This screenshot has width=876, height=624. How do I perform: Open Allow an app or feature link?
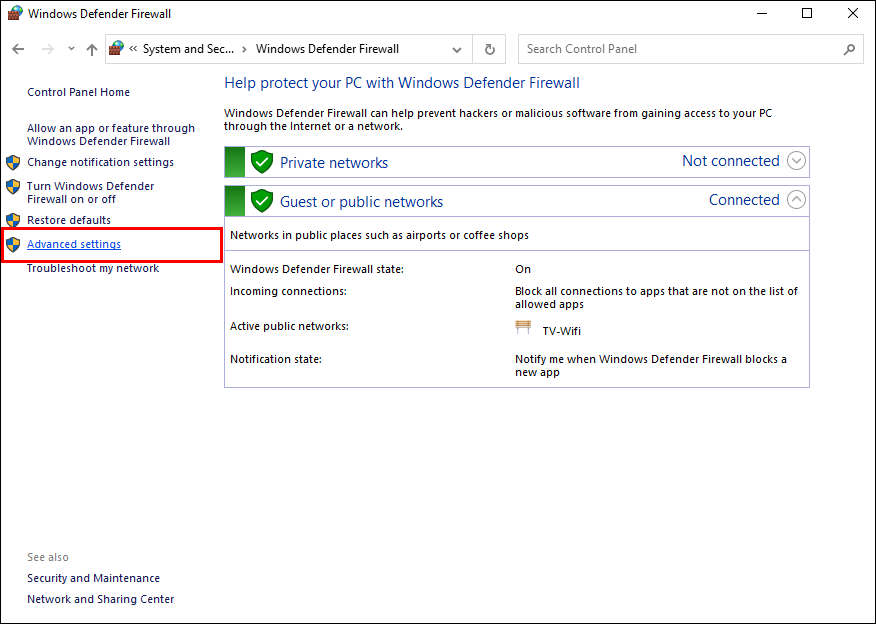(111, 135)
